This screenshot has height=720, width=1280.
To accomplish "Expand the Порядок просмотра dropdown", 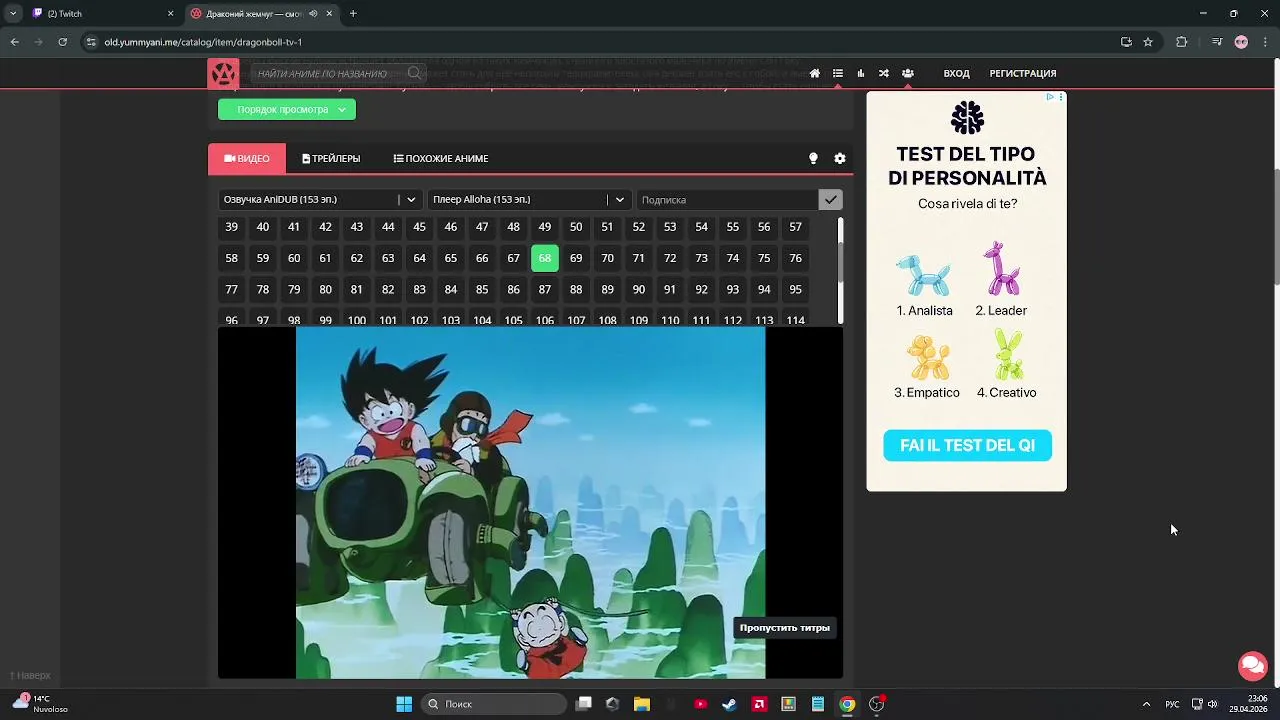I will point(287,109).
